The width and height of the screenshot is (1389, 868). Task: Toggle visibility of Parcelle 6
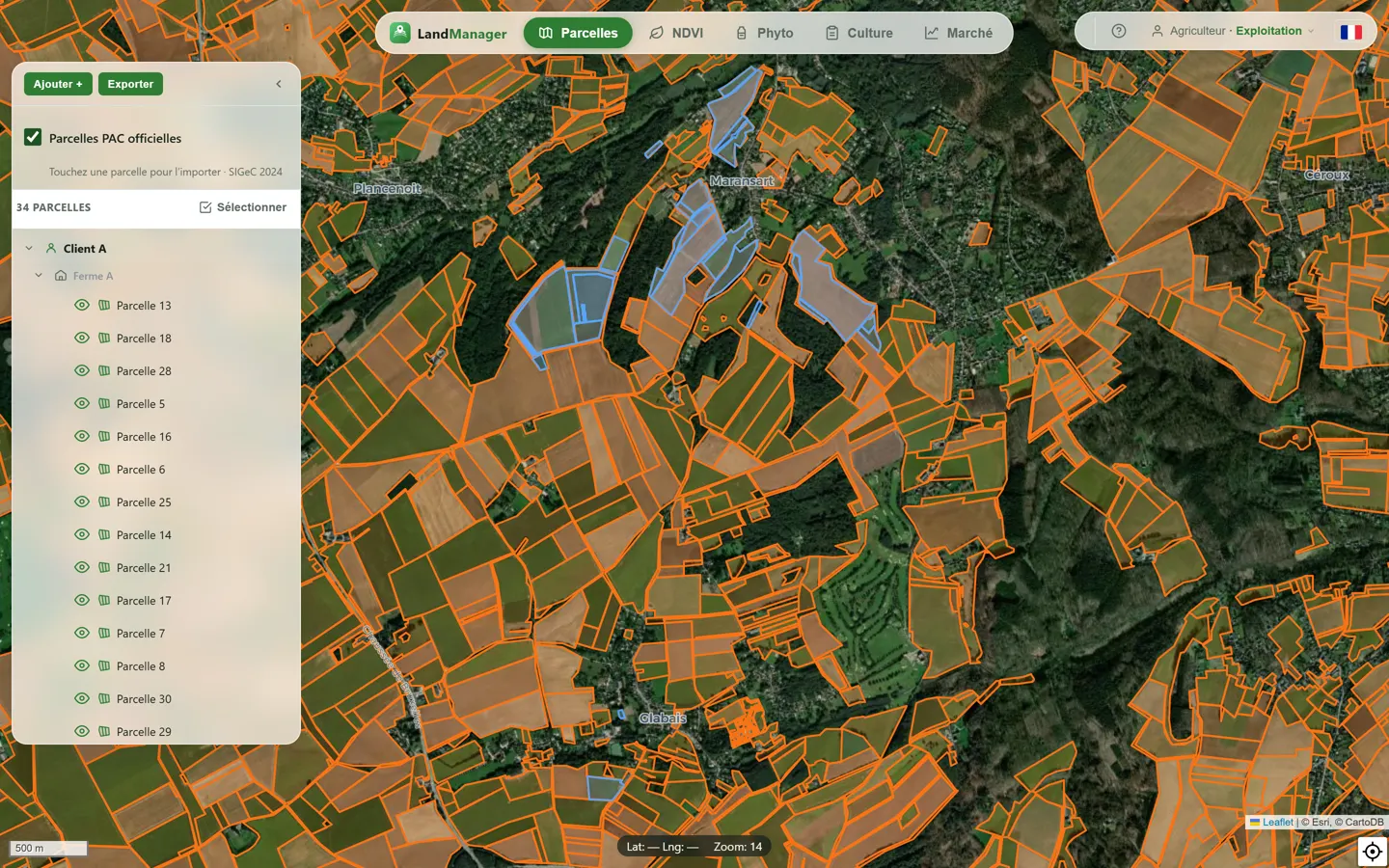82,469
